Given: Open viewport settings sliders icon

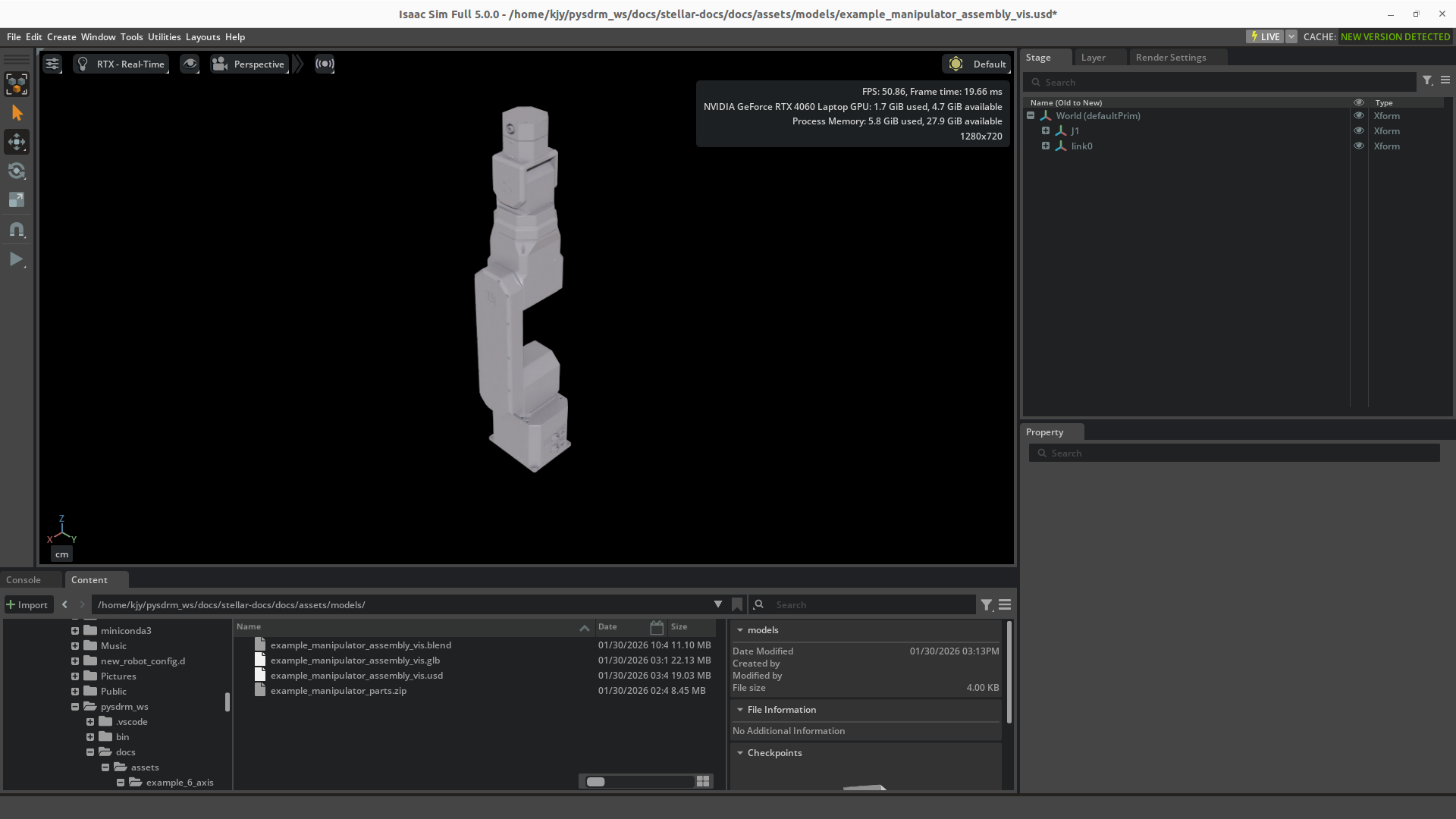Looking at the screenshot, I should click(x=52, y=64).
